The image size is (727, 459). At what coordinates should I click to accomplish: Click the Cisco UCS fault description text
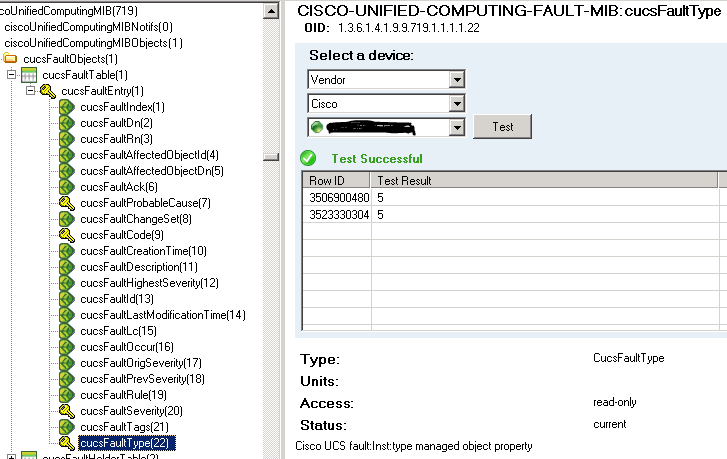coord(414,446)
